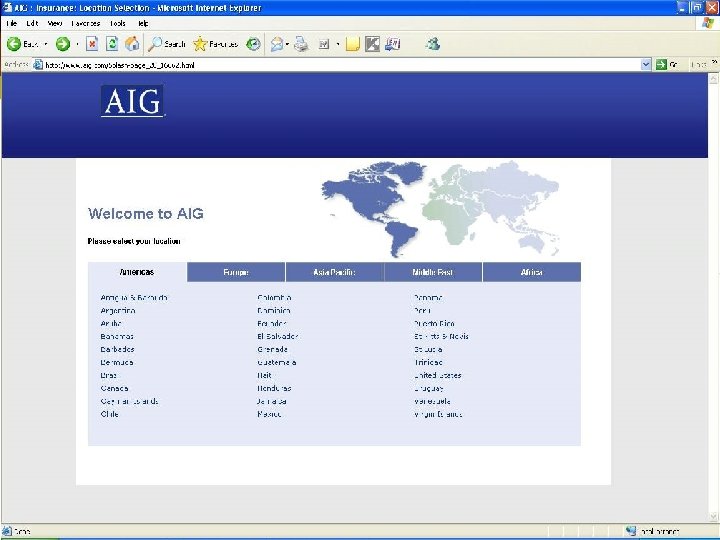The width and height of the screenshot is (720, 540).
Task: Open the View menu
Action: pos(54,23)
